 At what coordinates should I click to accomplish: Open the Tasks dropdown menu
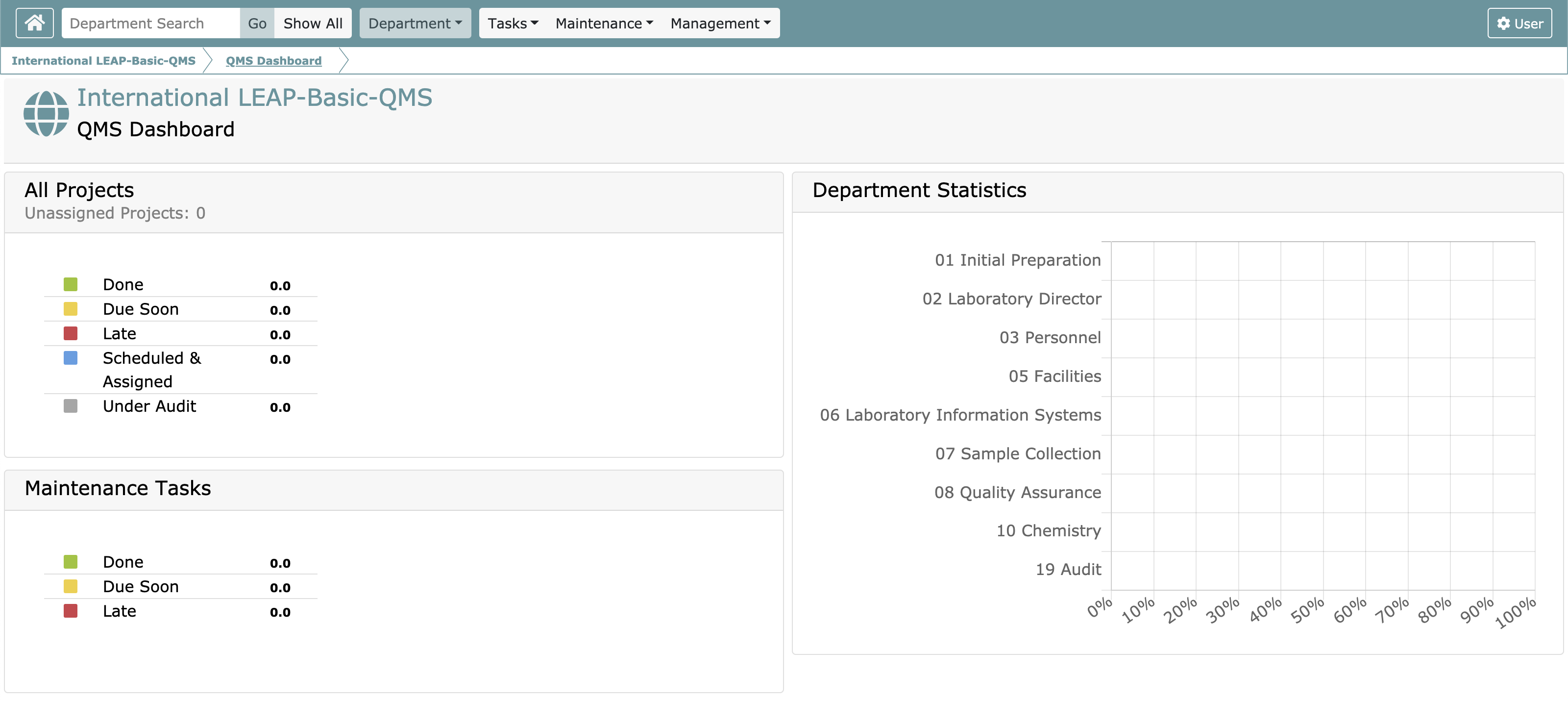point(513,23)
